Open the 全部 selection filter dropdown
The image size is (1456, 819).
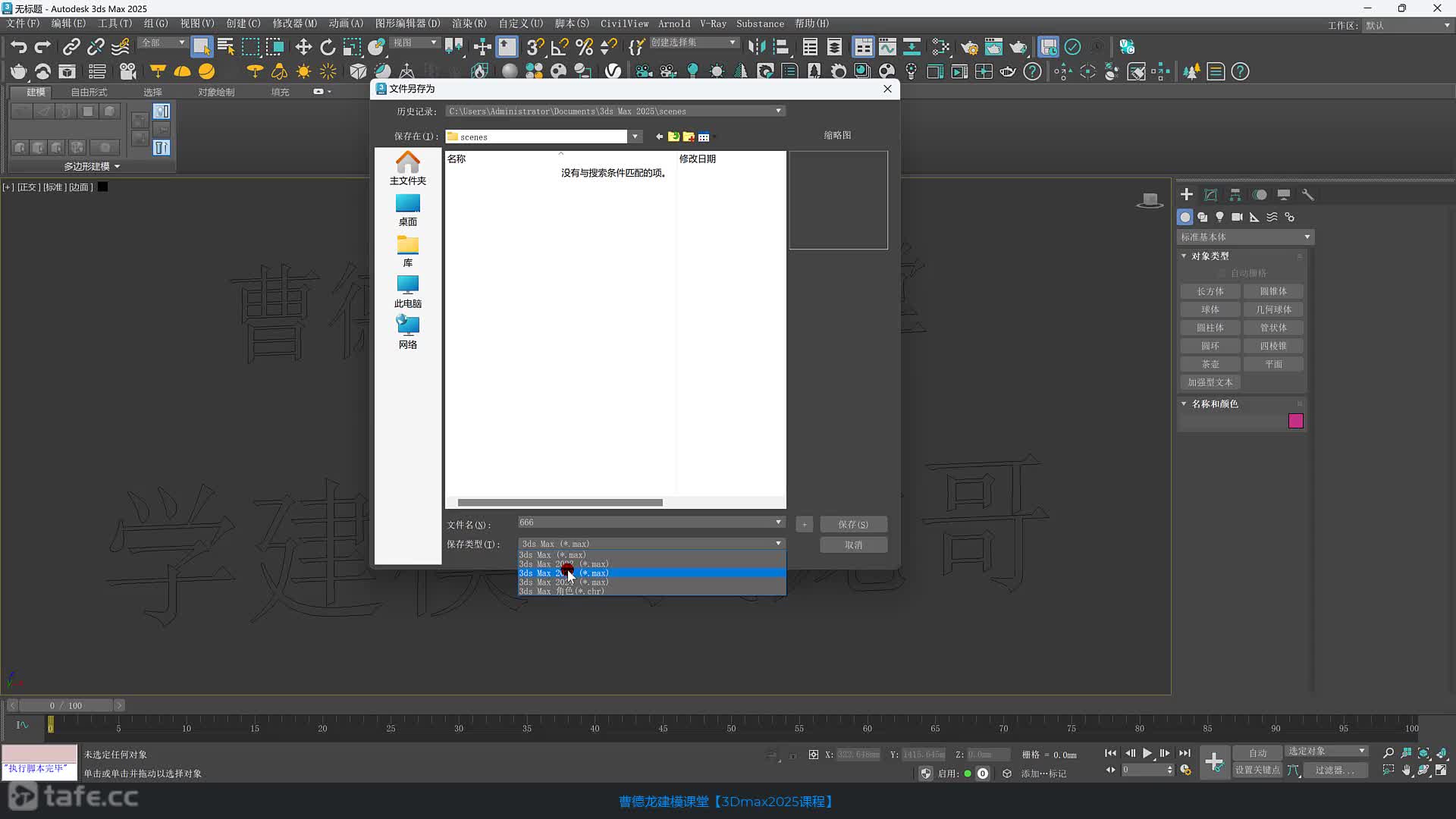[x=163, y=42]
